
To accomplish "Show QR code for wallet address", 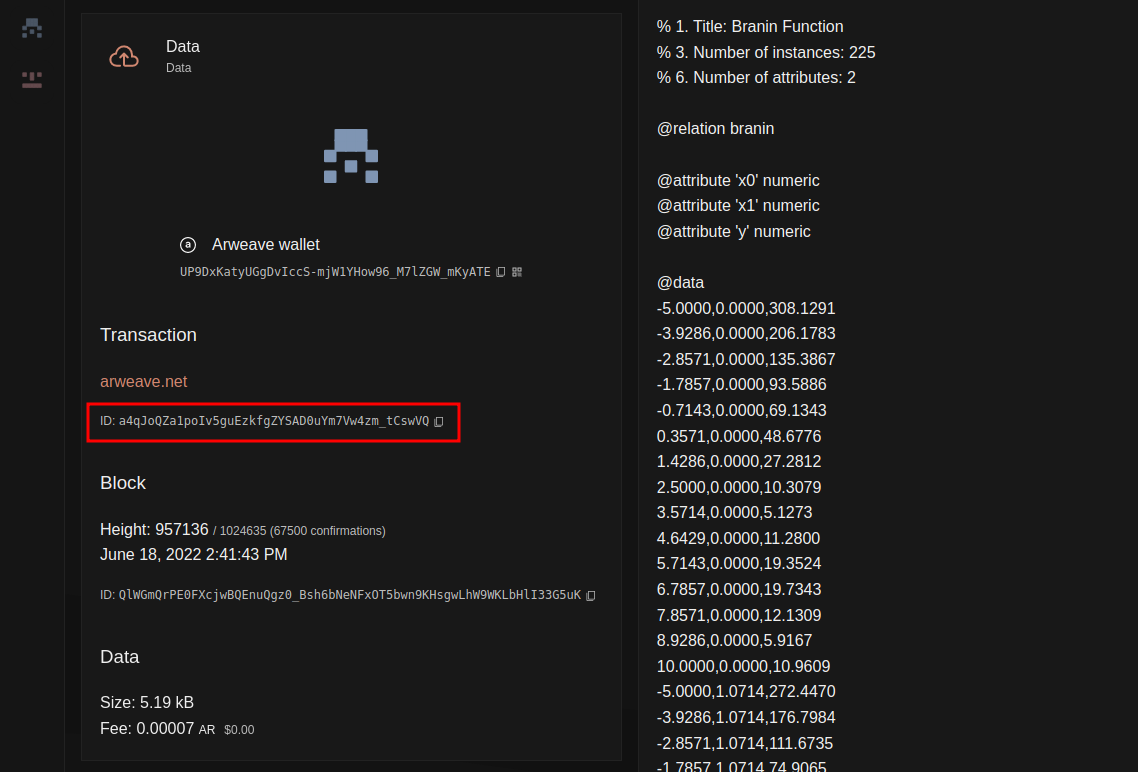I will (x=517, y=272).
